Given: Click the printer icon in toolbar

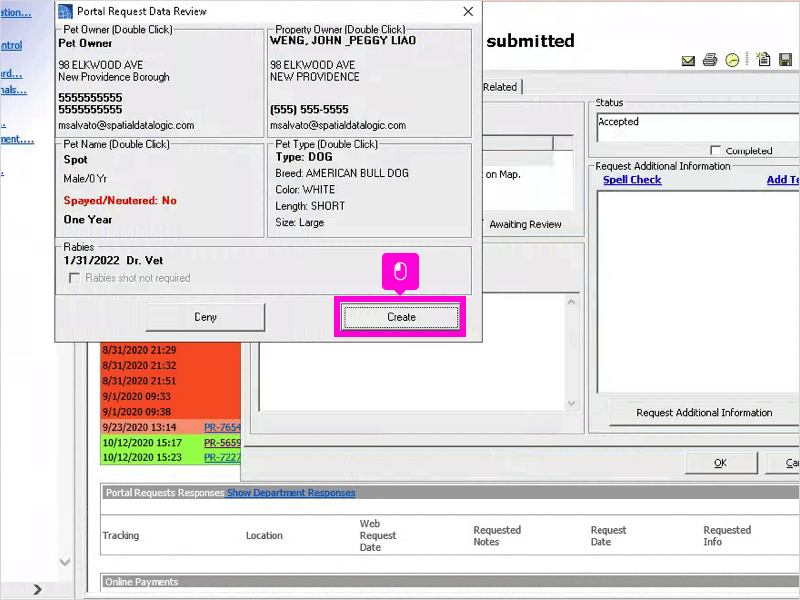Looking at the screenshot, I should pyautogui.click(x=710, y=60).
